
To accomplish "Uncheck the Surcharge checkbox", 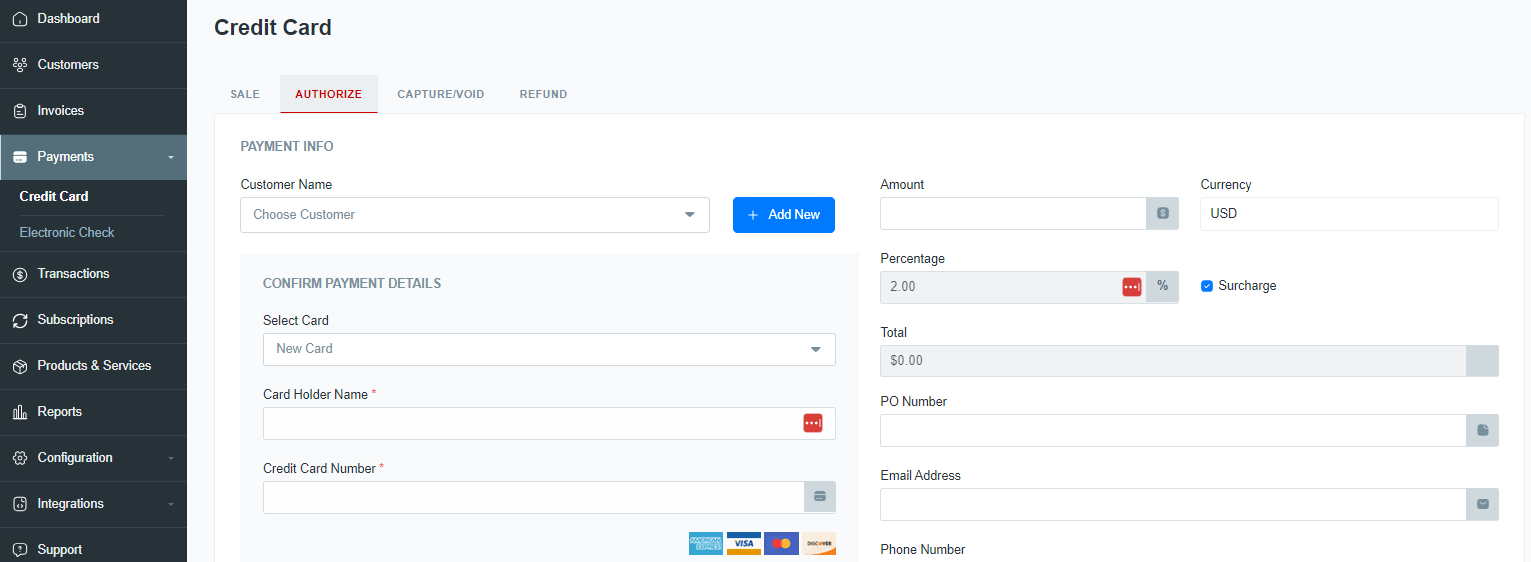I will point(1207,286).
